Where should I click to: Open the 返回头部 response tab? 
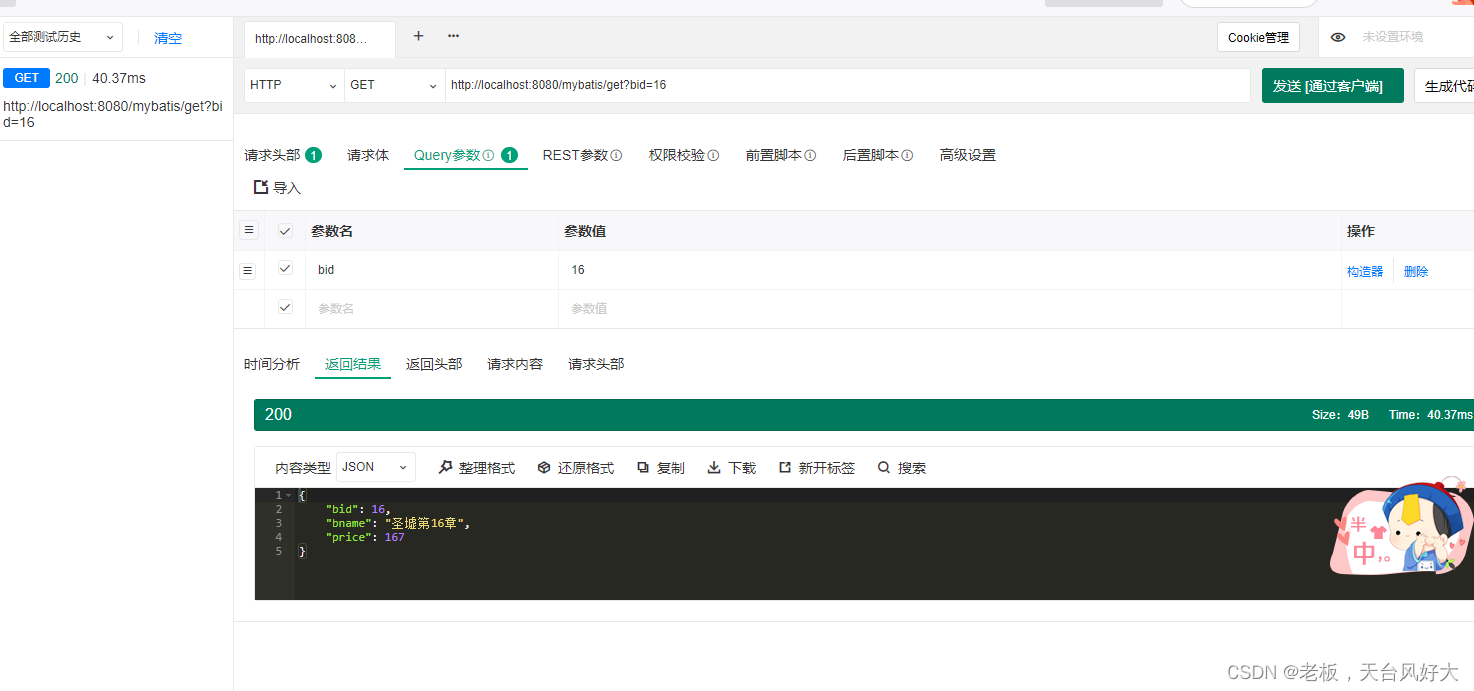[434, 364]
